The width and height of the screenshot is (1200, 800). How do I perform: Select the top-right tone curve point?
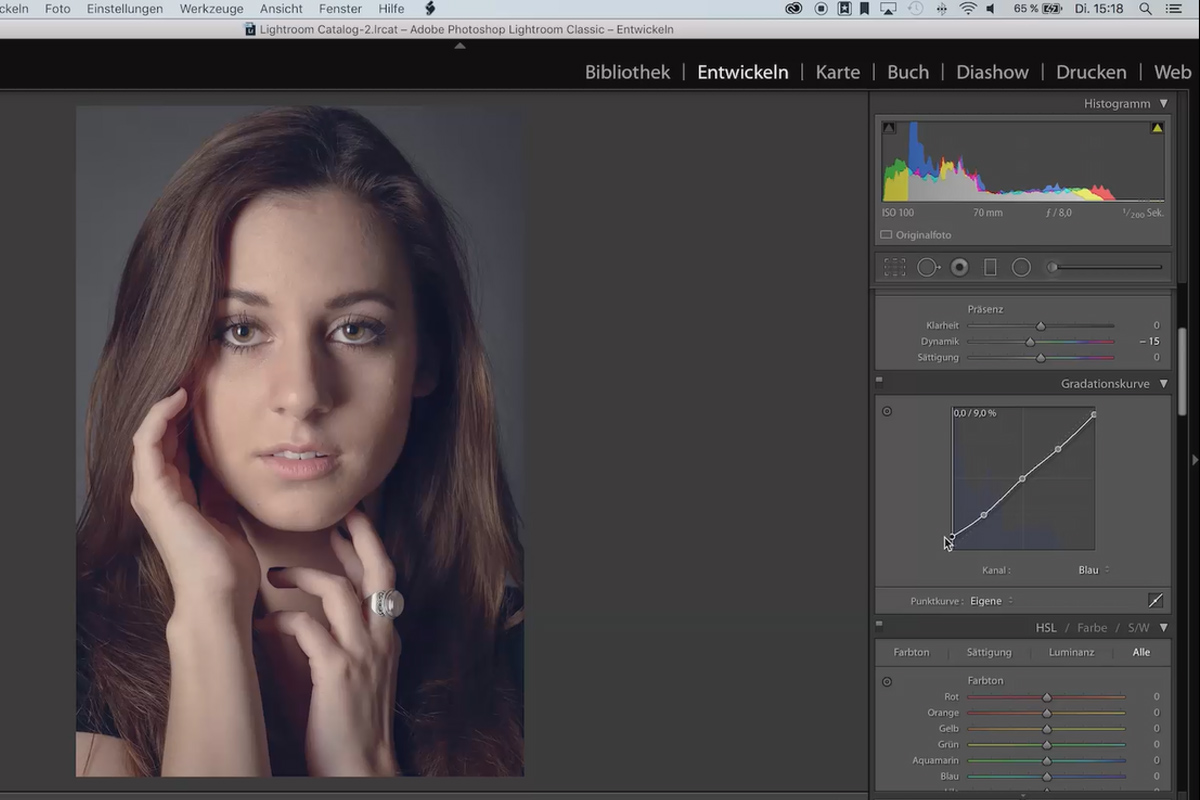coord(1094,414)
